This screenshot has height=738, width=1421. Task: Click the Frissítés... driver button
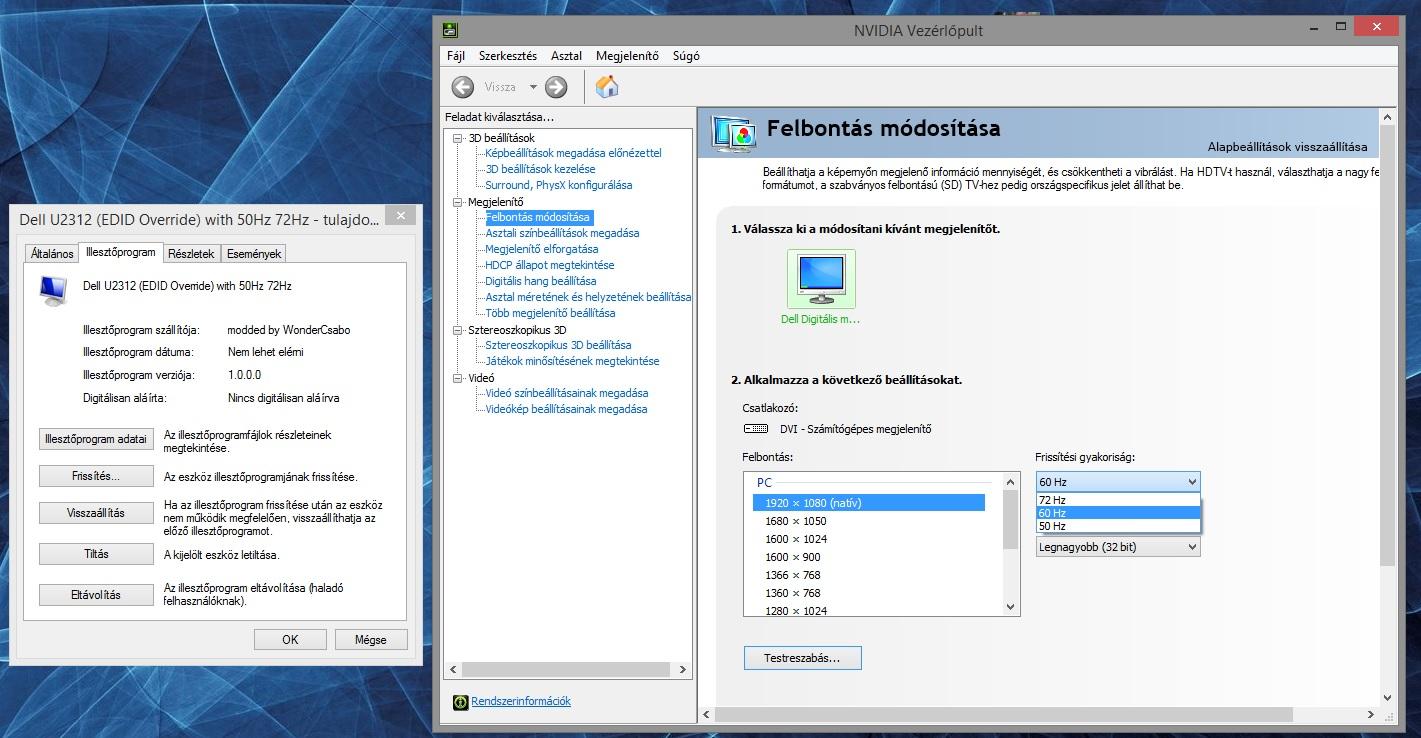click(96, 476)
